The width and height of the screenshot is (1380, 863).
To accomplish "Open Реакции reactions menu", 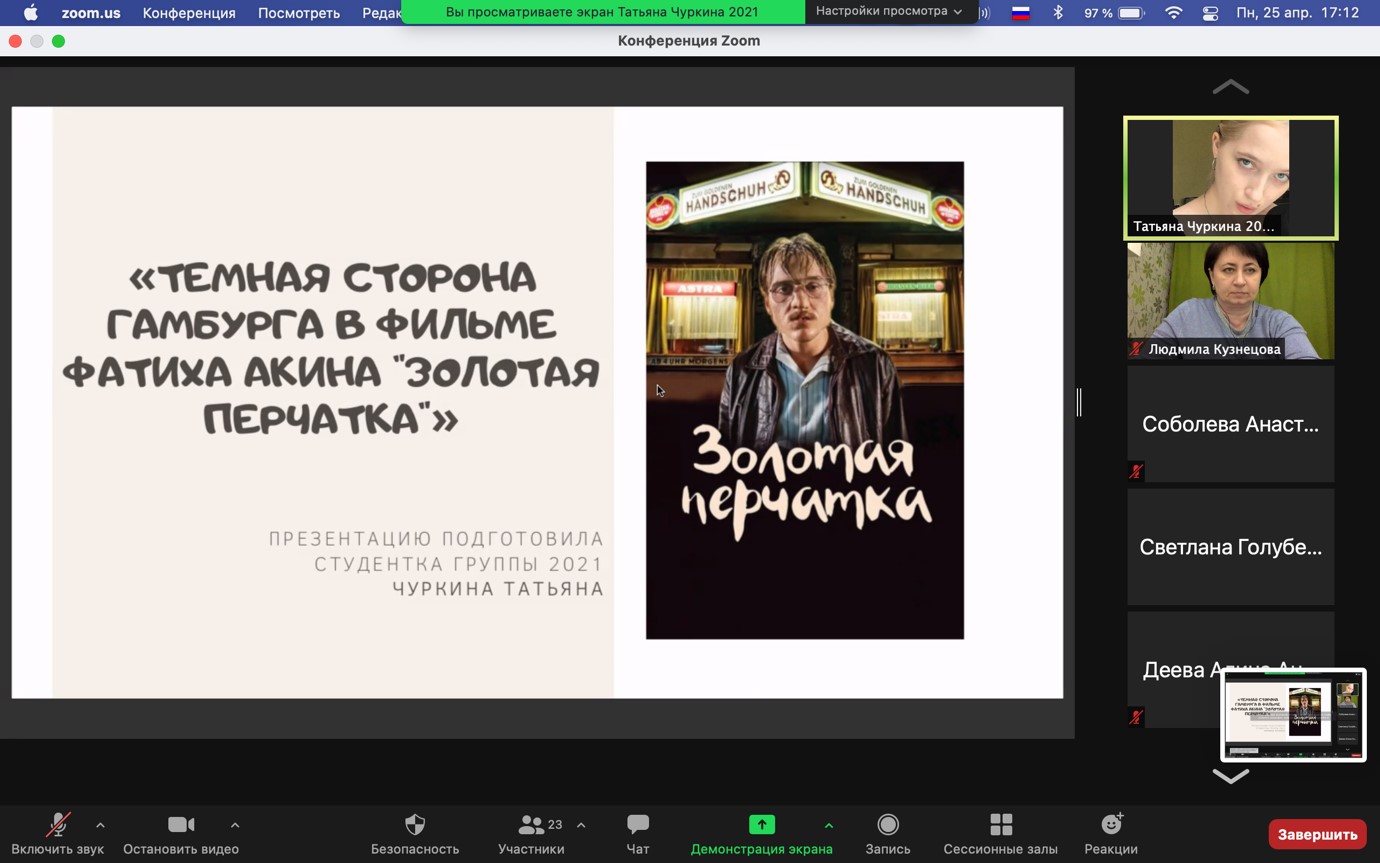I will click(1111, 834).
